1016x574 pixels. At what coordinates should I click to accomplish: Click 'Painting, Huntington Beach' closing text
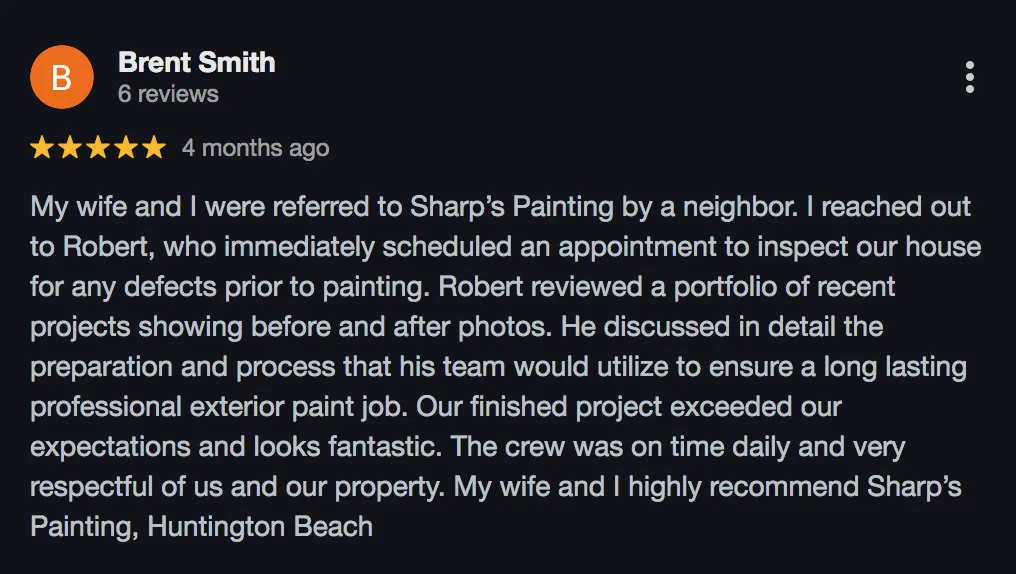[x=202, y=527]
